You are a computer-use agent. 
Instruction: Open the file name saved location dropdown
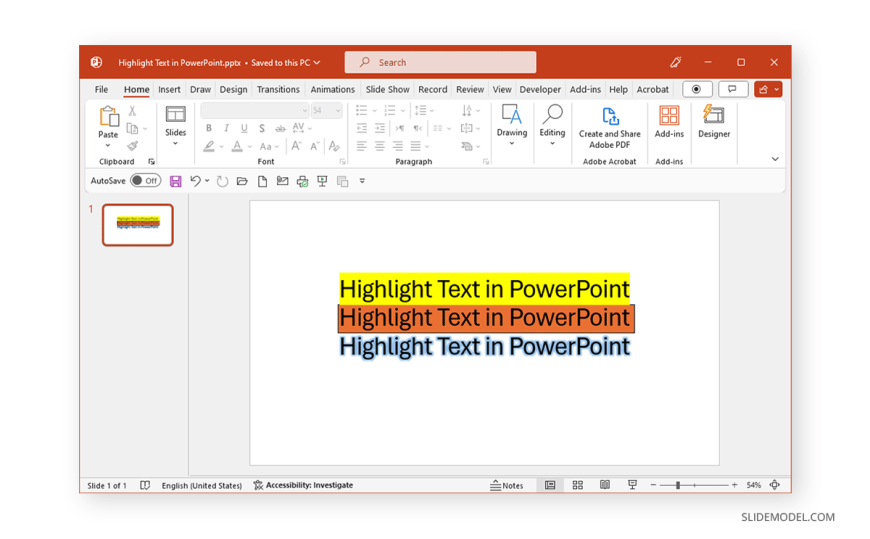coord(317,63)
